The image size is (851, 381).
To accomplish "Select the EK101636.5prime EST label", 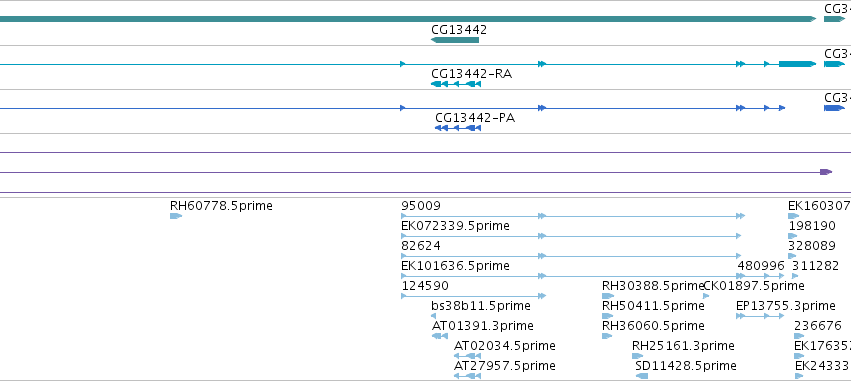I will [455, 266].
